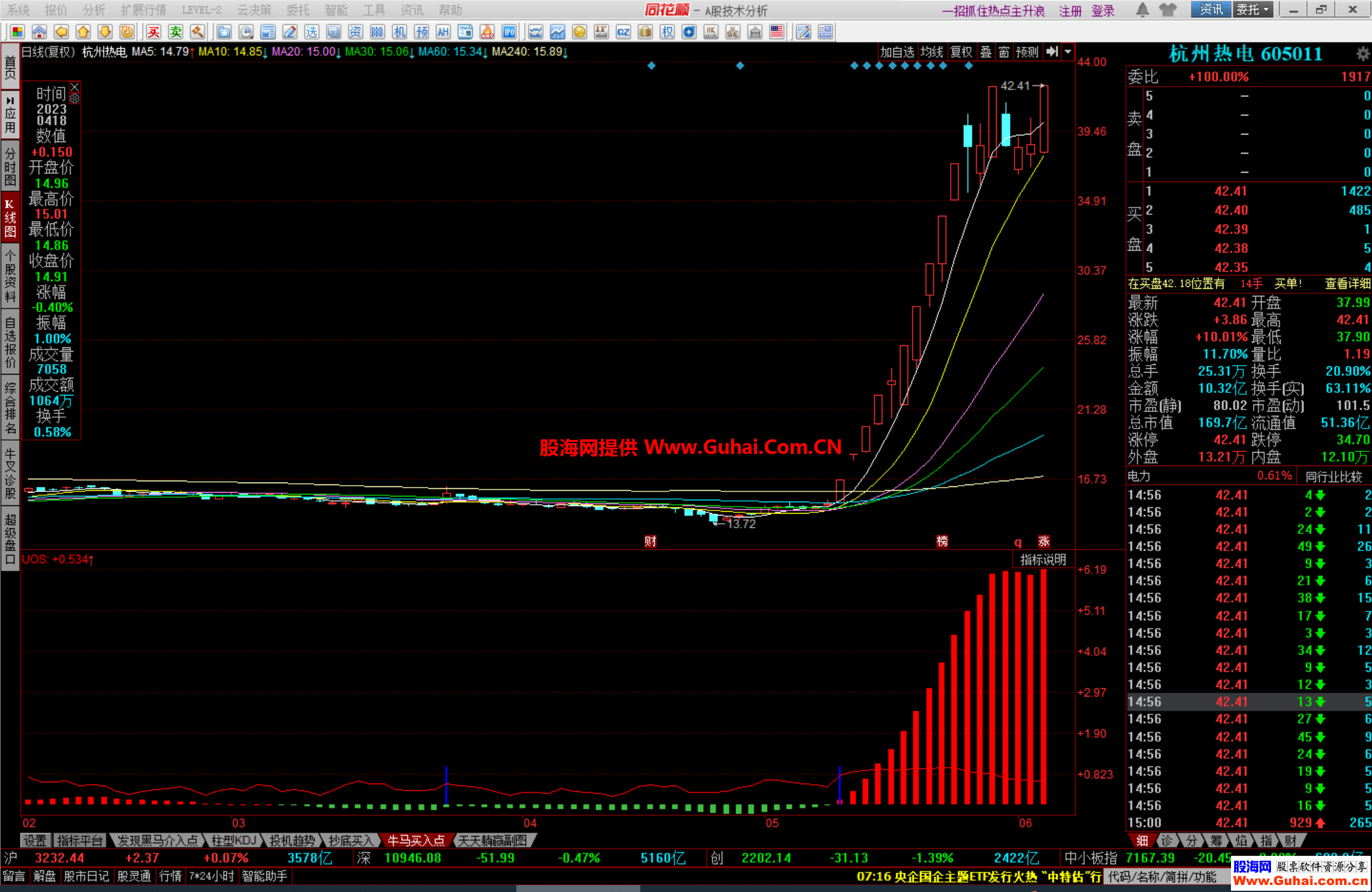Open the HOT flame icon
The height and width of the screenshot is (892, 1372).
(x=487, y=32)
